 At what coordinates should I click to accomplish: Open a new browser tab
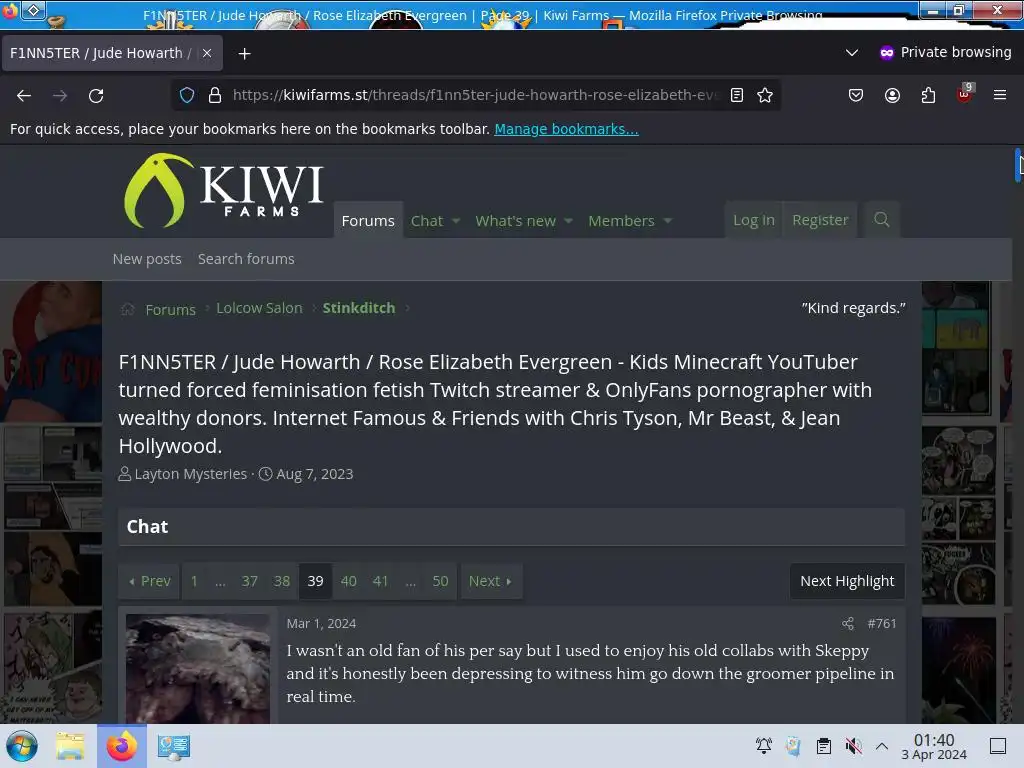(244, 54)
